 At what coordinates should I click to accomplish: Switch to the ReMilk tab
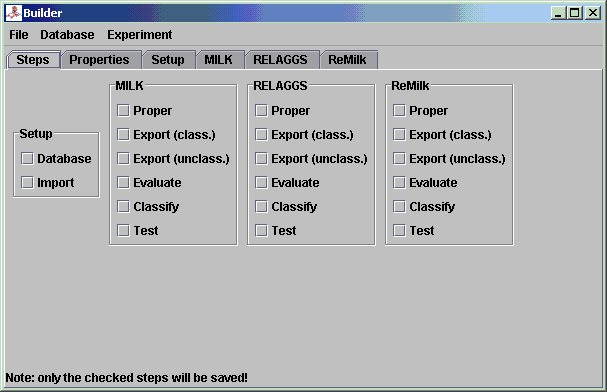tap(348, 60)
